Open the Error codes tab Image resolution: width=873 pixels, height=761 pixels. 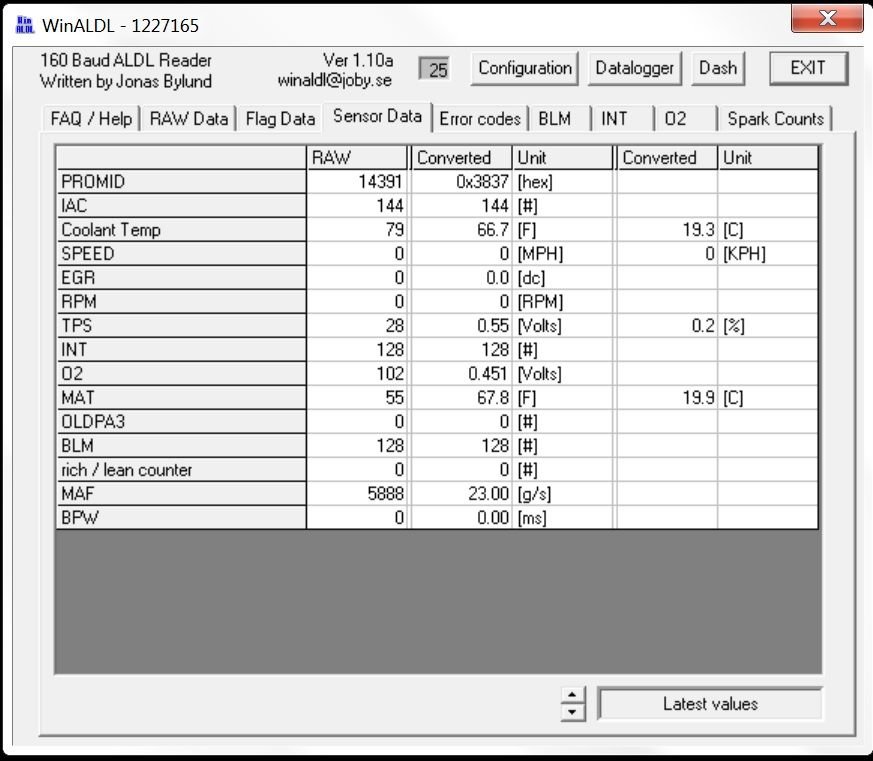[480, 119]
